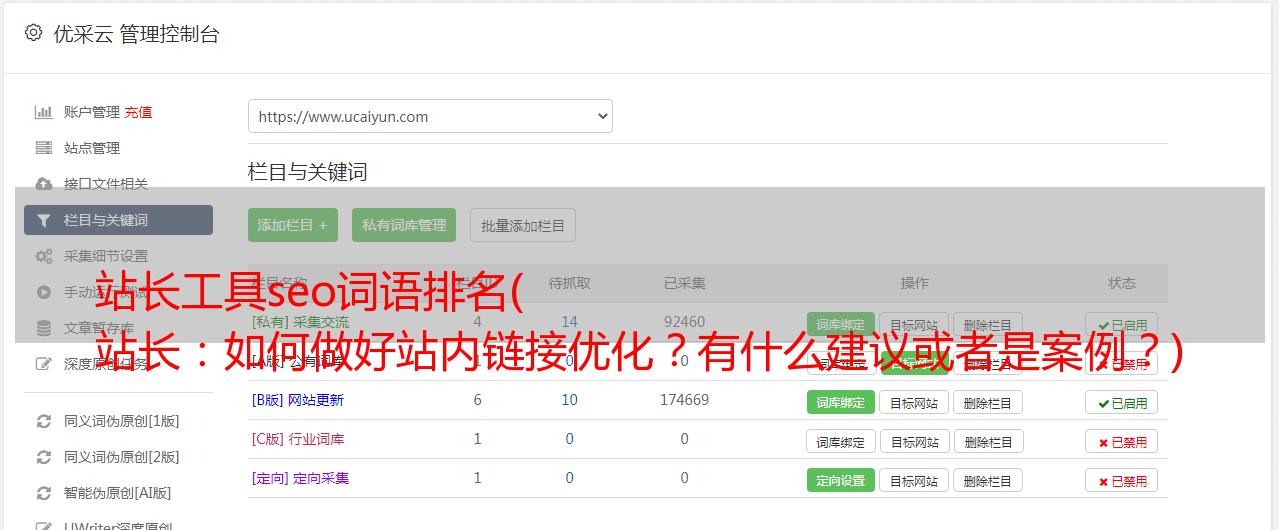Screen dimensions: 1279x530
Task: Toggle 已禁用 status for 行业词库
Action: pyautogui.click(x=1122, y=442)
